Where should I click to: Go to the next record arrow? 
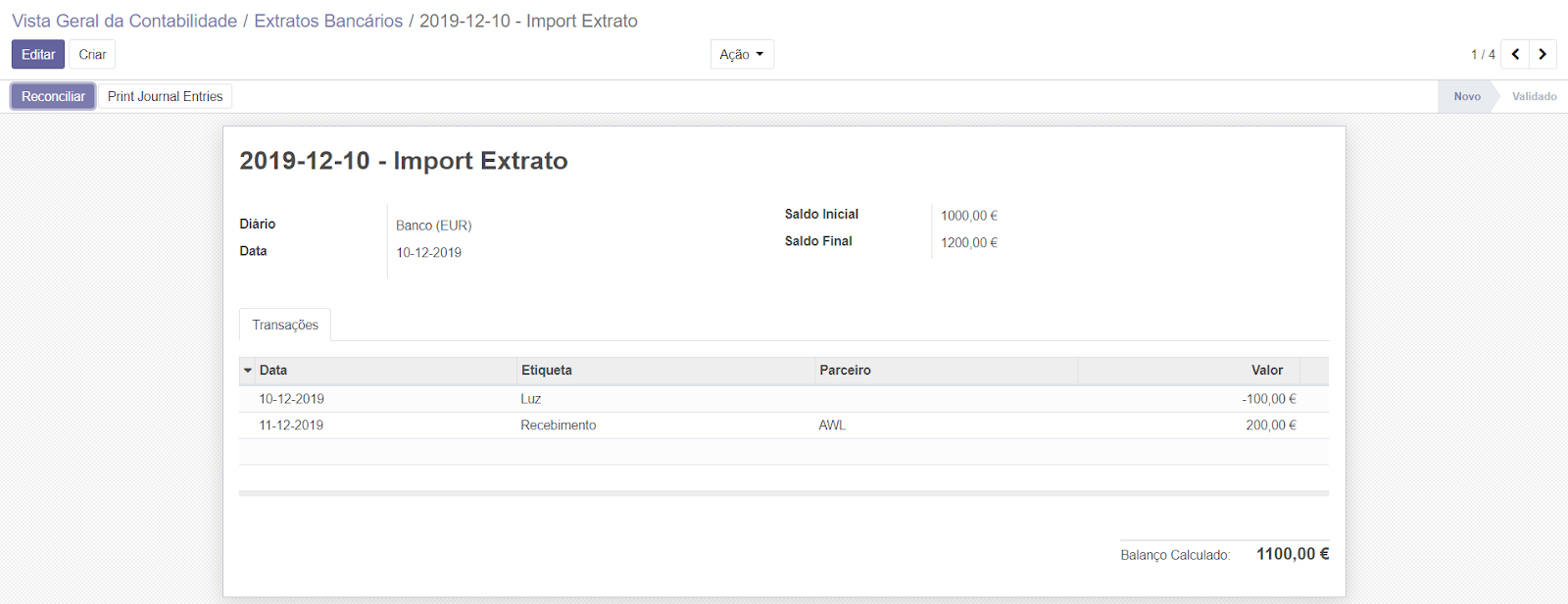(1543, 54)
